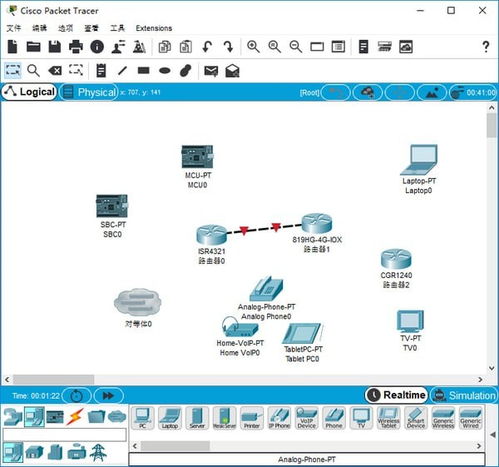This screenshot has width=499, height=467.
Task: Add simple PDU envelope icon
Action: [211, 71]
